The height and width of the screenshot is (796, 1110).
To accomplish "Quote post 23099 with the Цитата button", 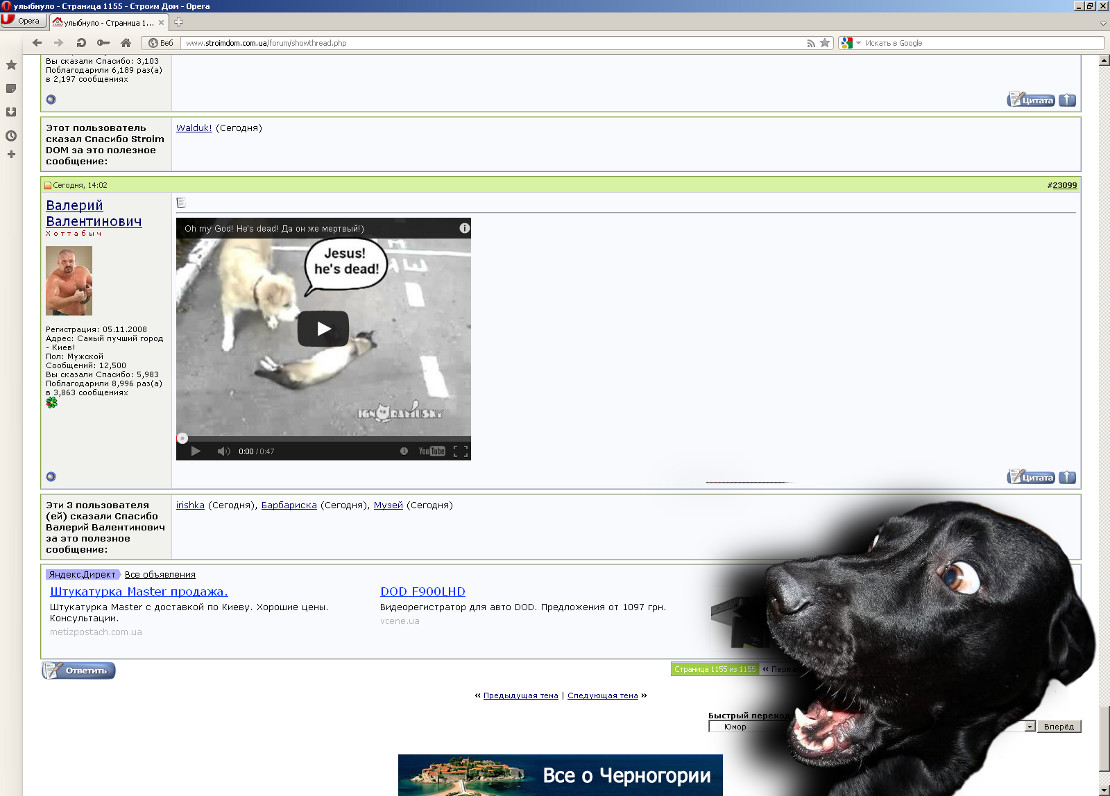I will (x=1031, y=477).
